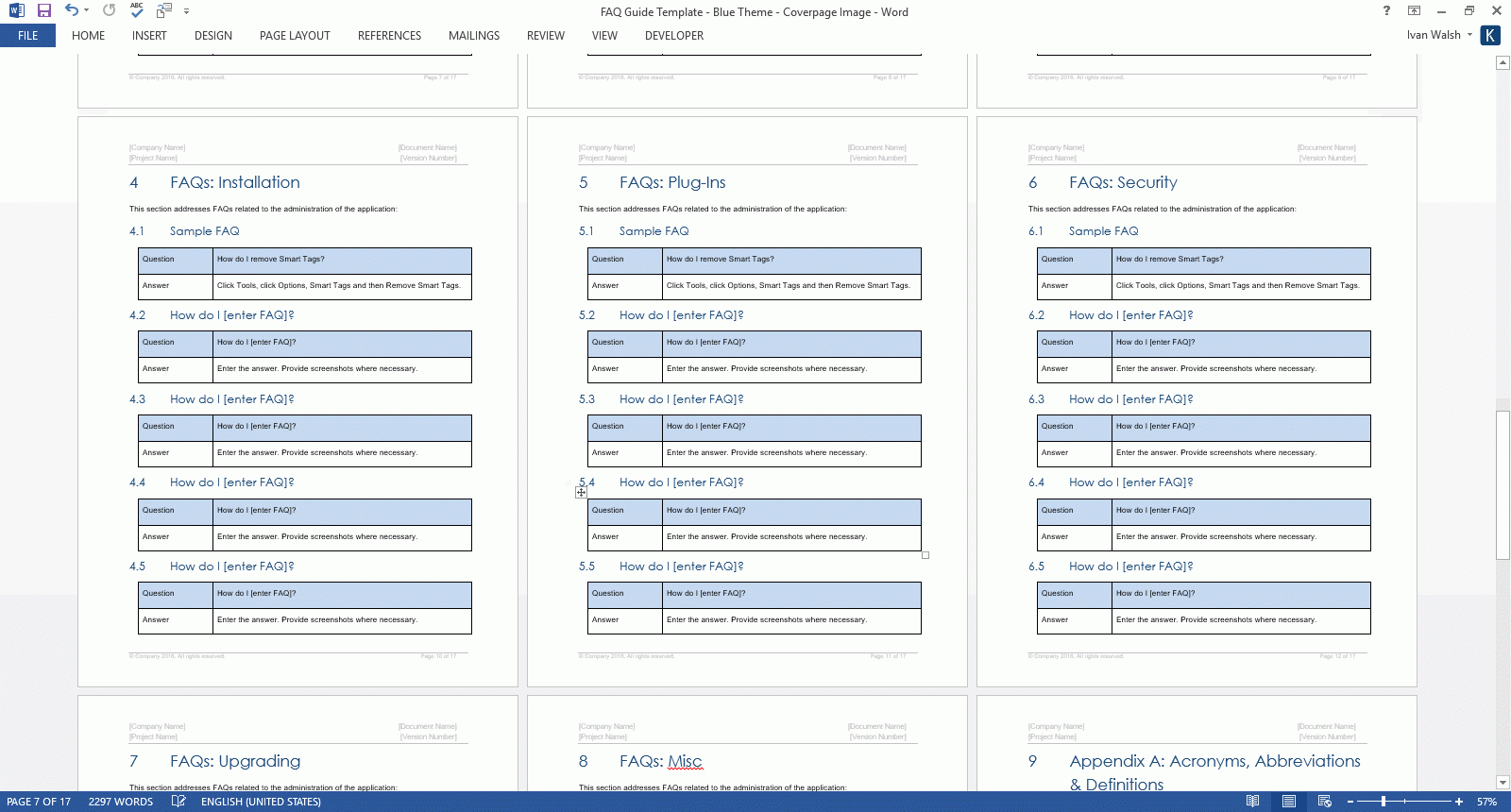
Task: Open Ivan Walsh account dropdown
Action: (1439, 35)
